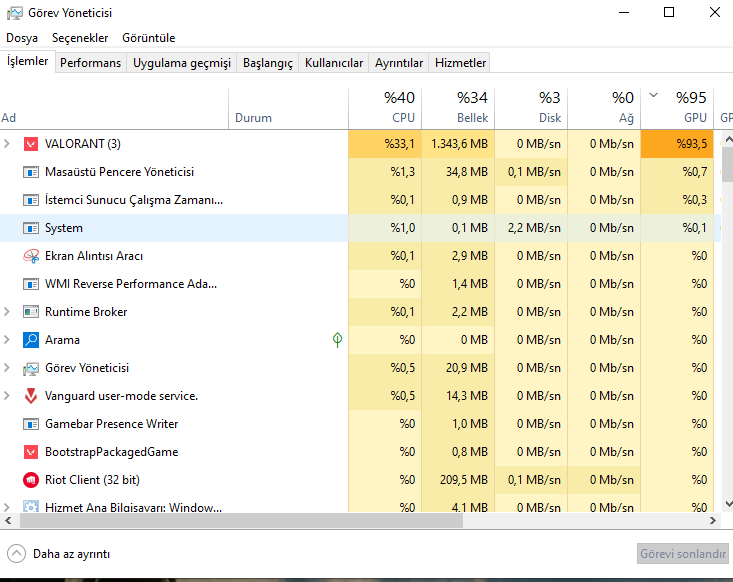
Task: Collapse view with Daha az ayrıntı
Action: point(58,554)
